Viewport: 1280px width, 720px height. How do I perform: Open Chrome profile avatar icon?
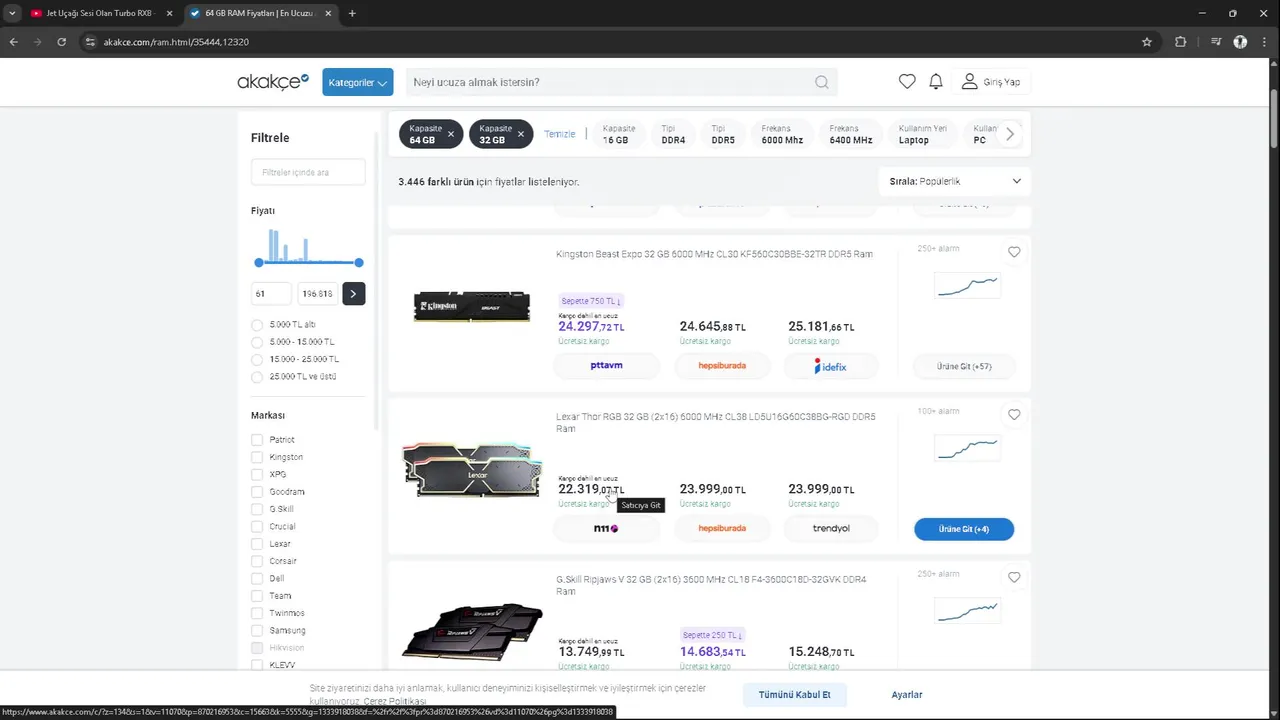(x=1240, y=42)
